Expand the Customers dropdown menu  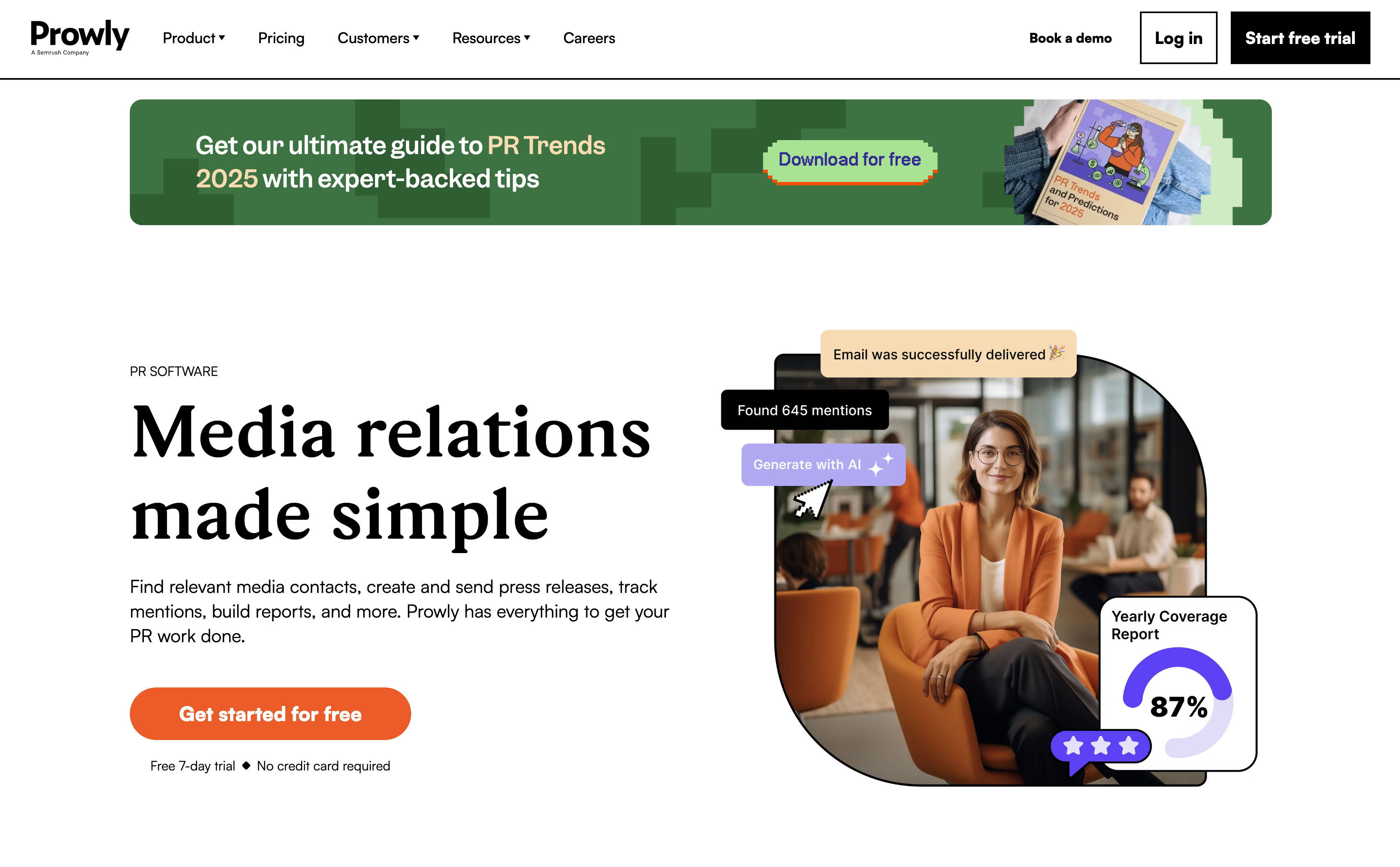point(378,38)
